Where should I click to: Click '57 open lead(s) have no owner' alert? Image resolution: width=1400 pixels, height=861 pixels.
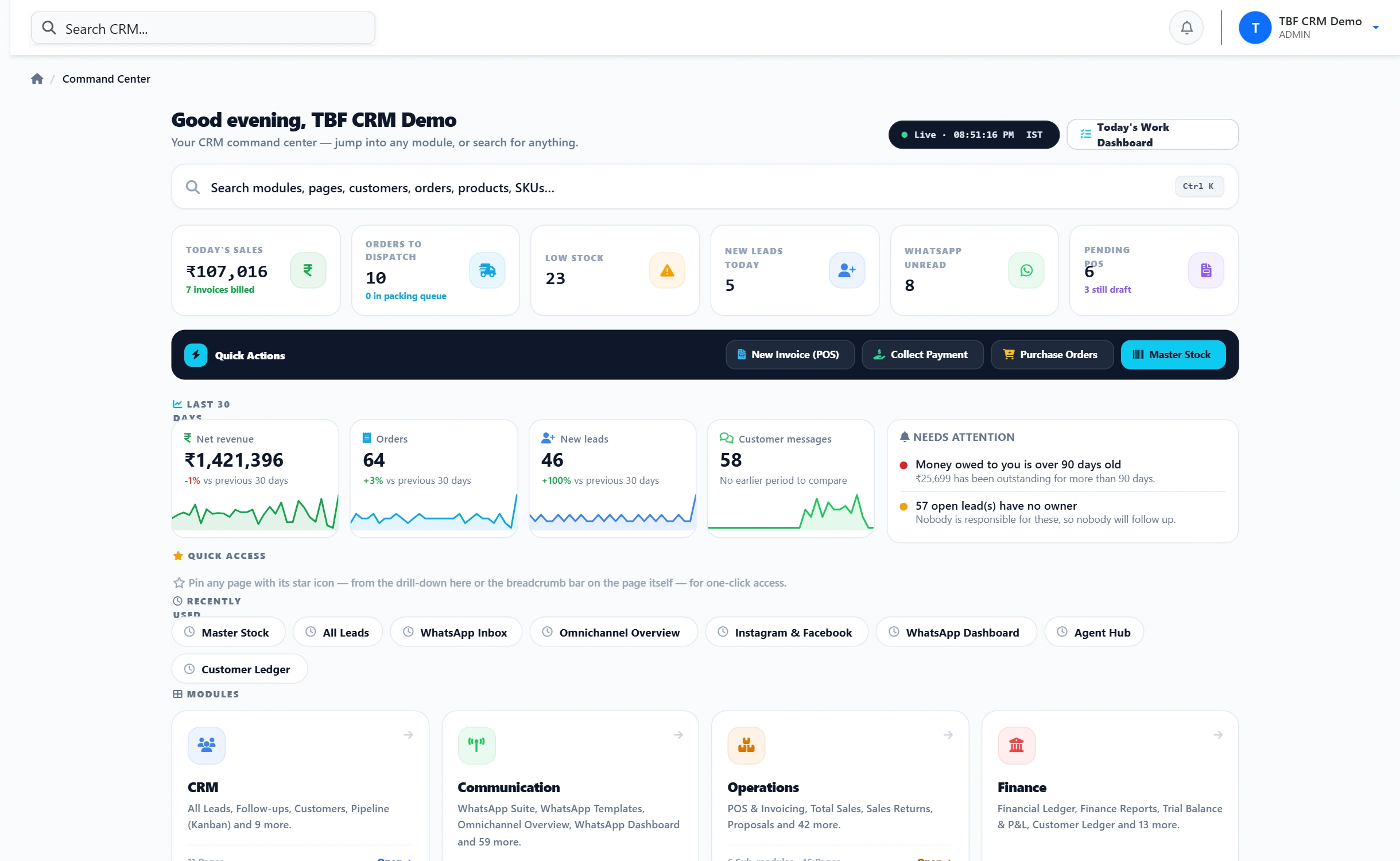click(x=996, y=506)
